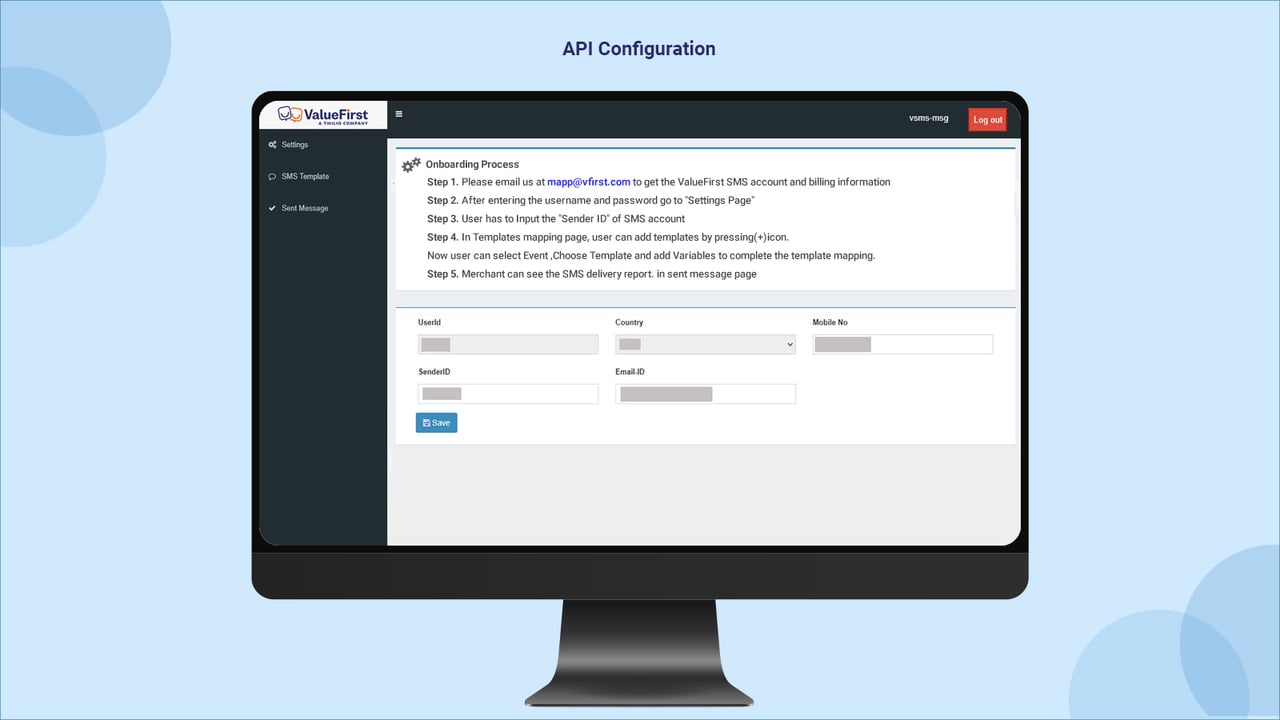
Task: Click the Mobile No input field
Action: (902, 344)
